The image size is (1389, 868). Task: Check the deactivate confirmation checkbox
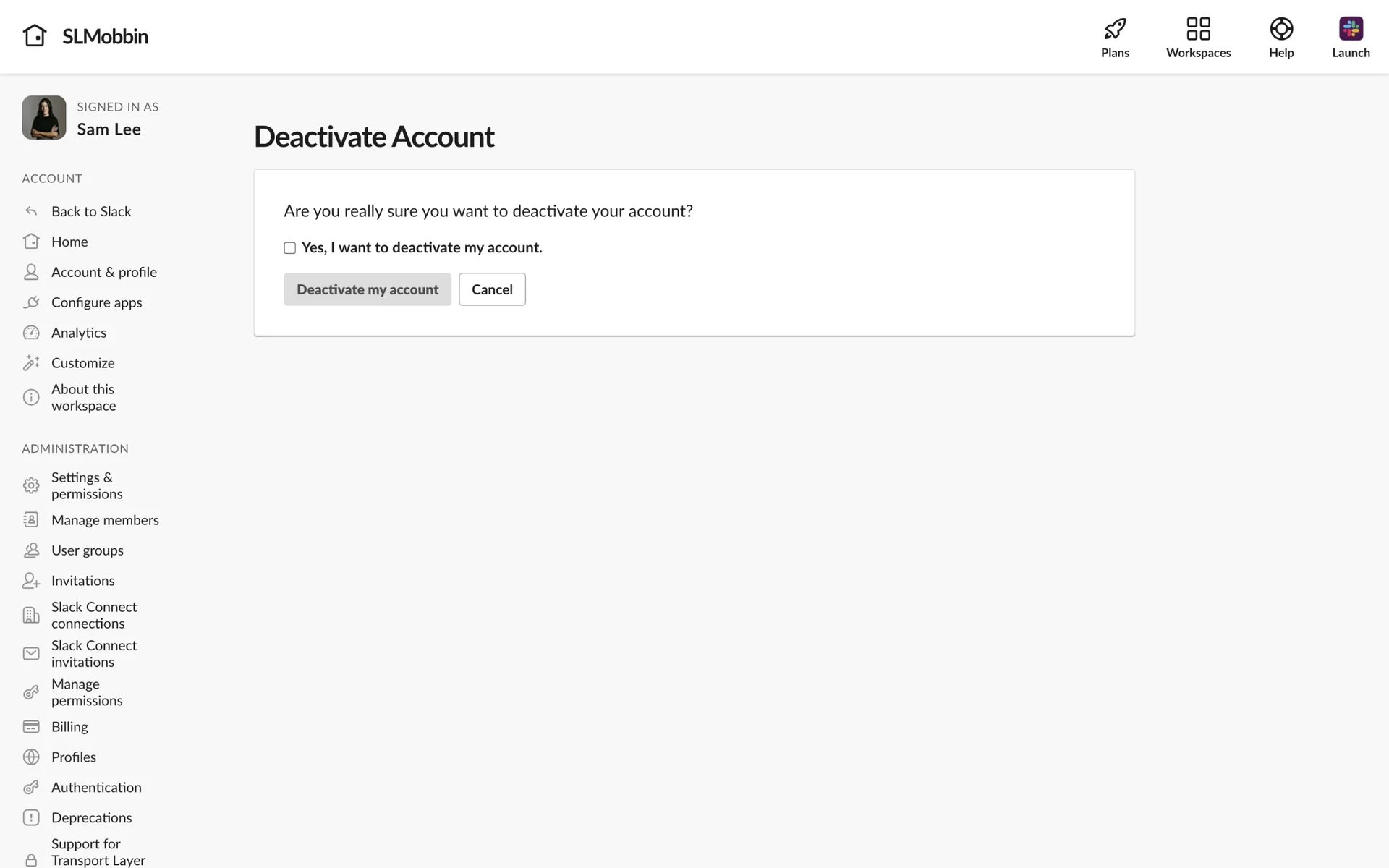290,248
